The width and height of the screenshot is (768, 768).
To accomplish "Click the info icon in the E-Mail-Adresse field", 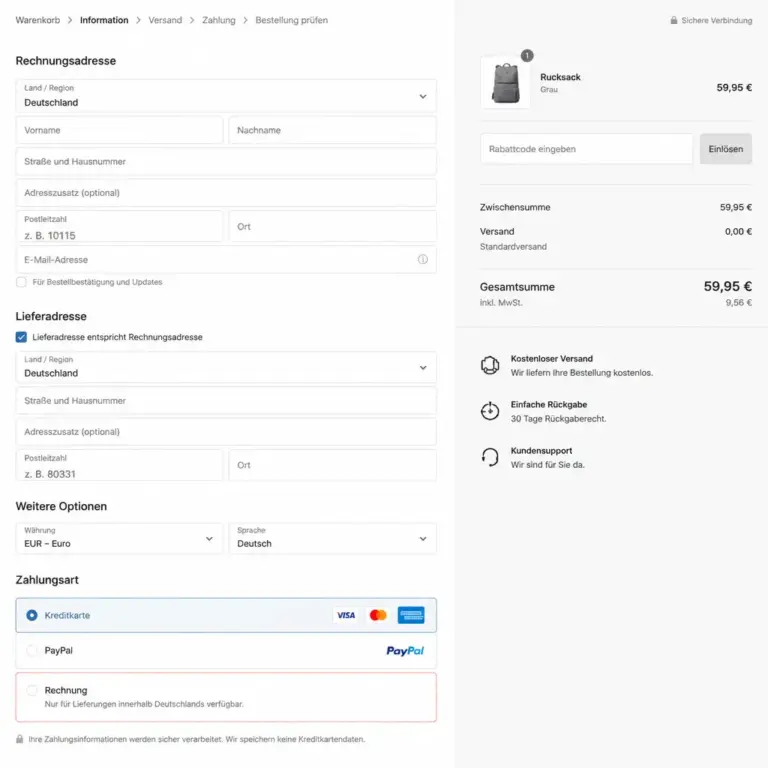I will 422,260.
